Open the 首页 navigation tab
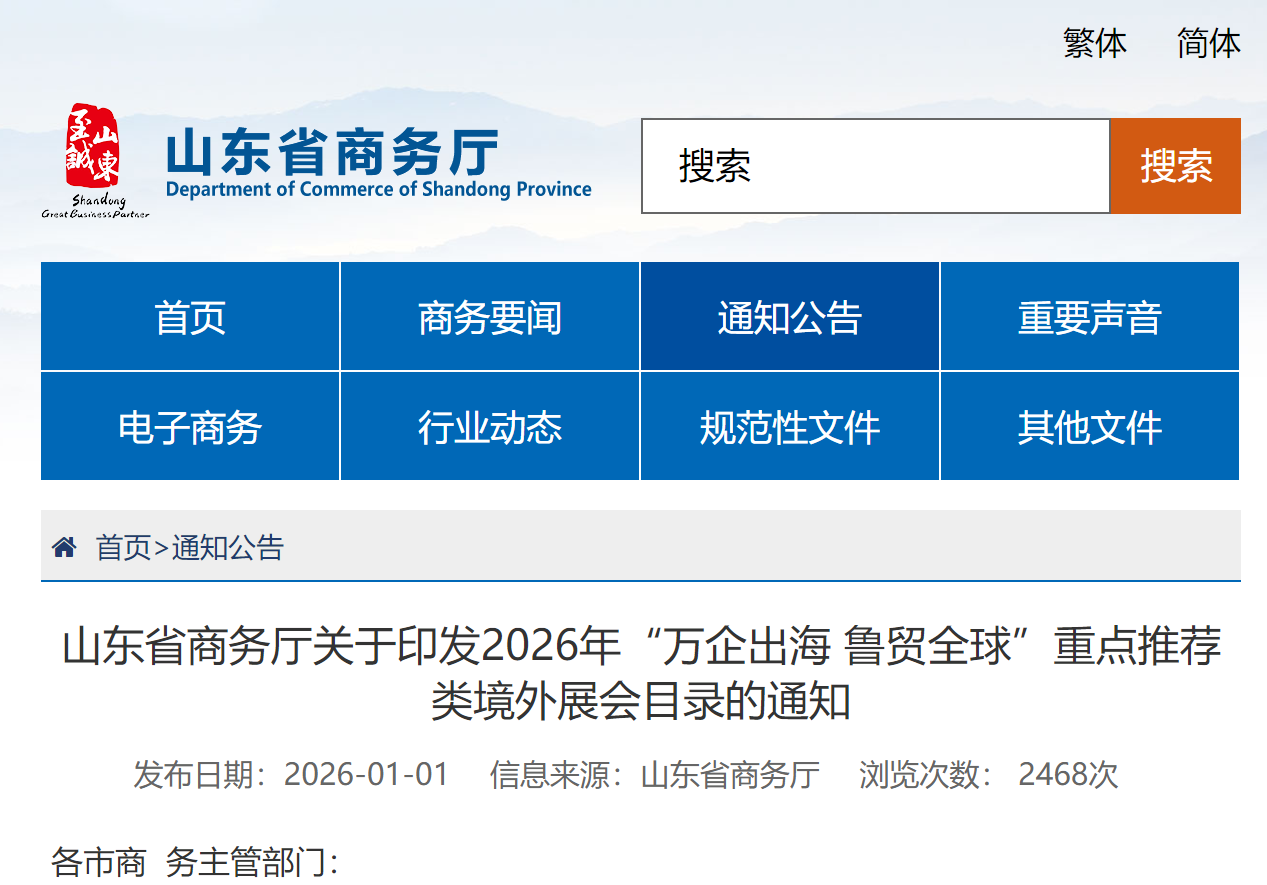The image size is (1267, 885). [x=190, y=317]
